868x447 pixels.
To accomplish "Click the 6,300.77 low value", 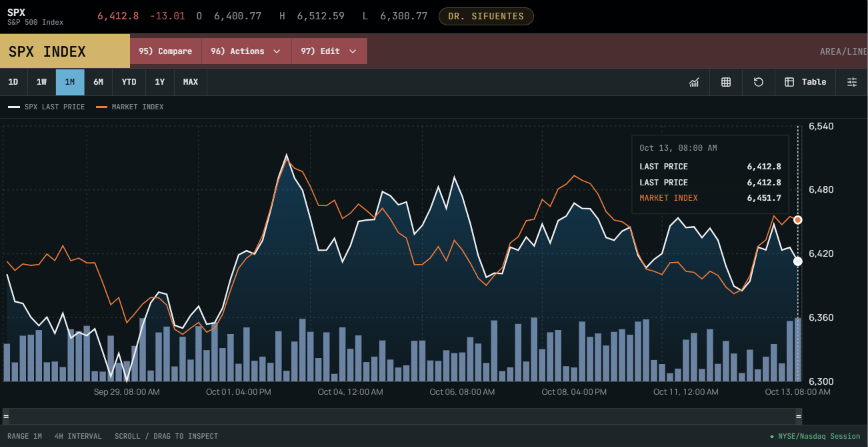I will 404,16.
